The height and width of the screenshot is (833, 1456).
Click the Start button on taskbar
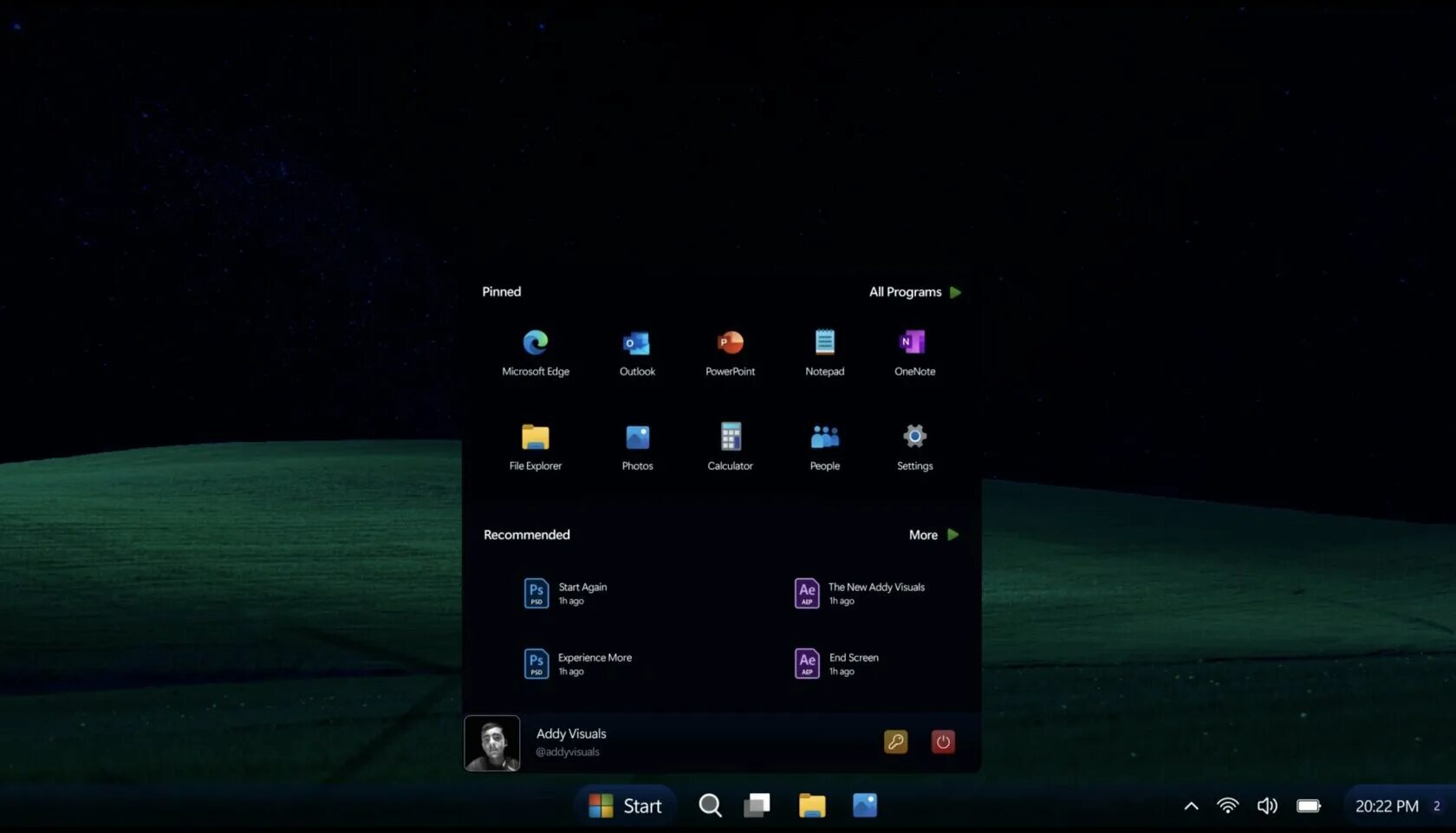click(x=625, y=806)
